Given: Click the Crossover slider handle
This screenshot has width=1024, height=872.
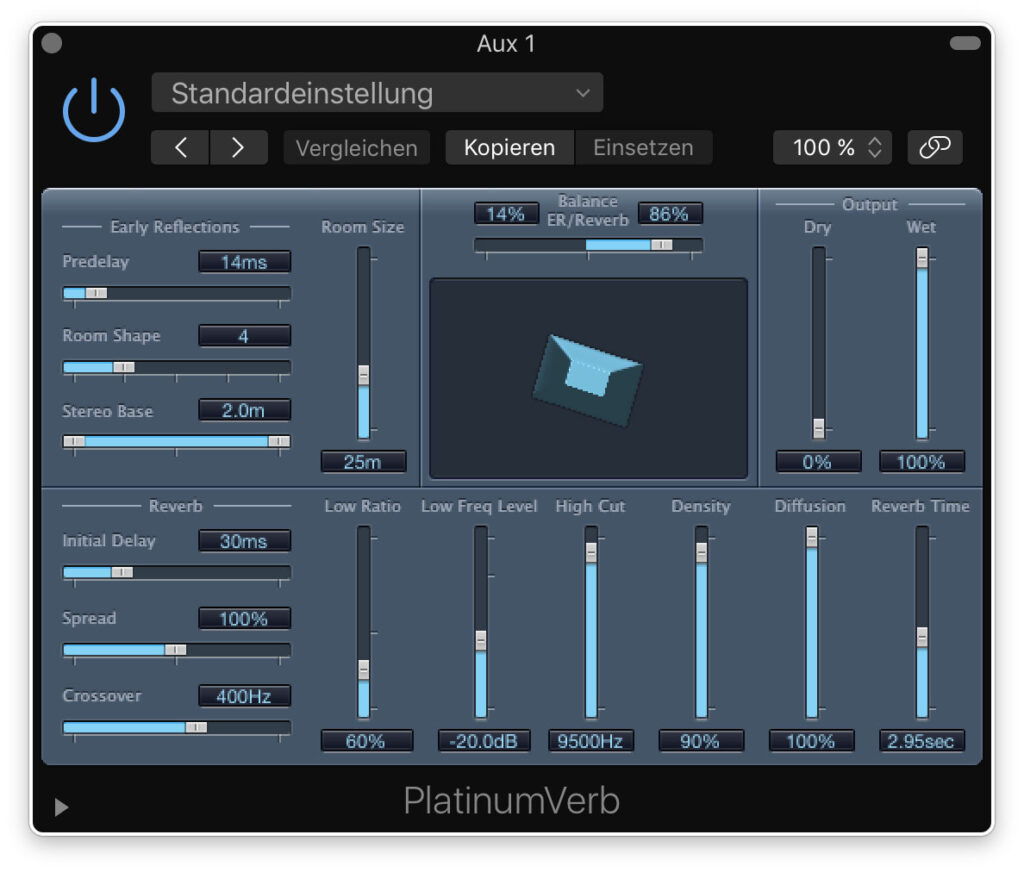Looking at the screenshot, I should point(196,727).
